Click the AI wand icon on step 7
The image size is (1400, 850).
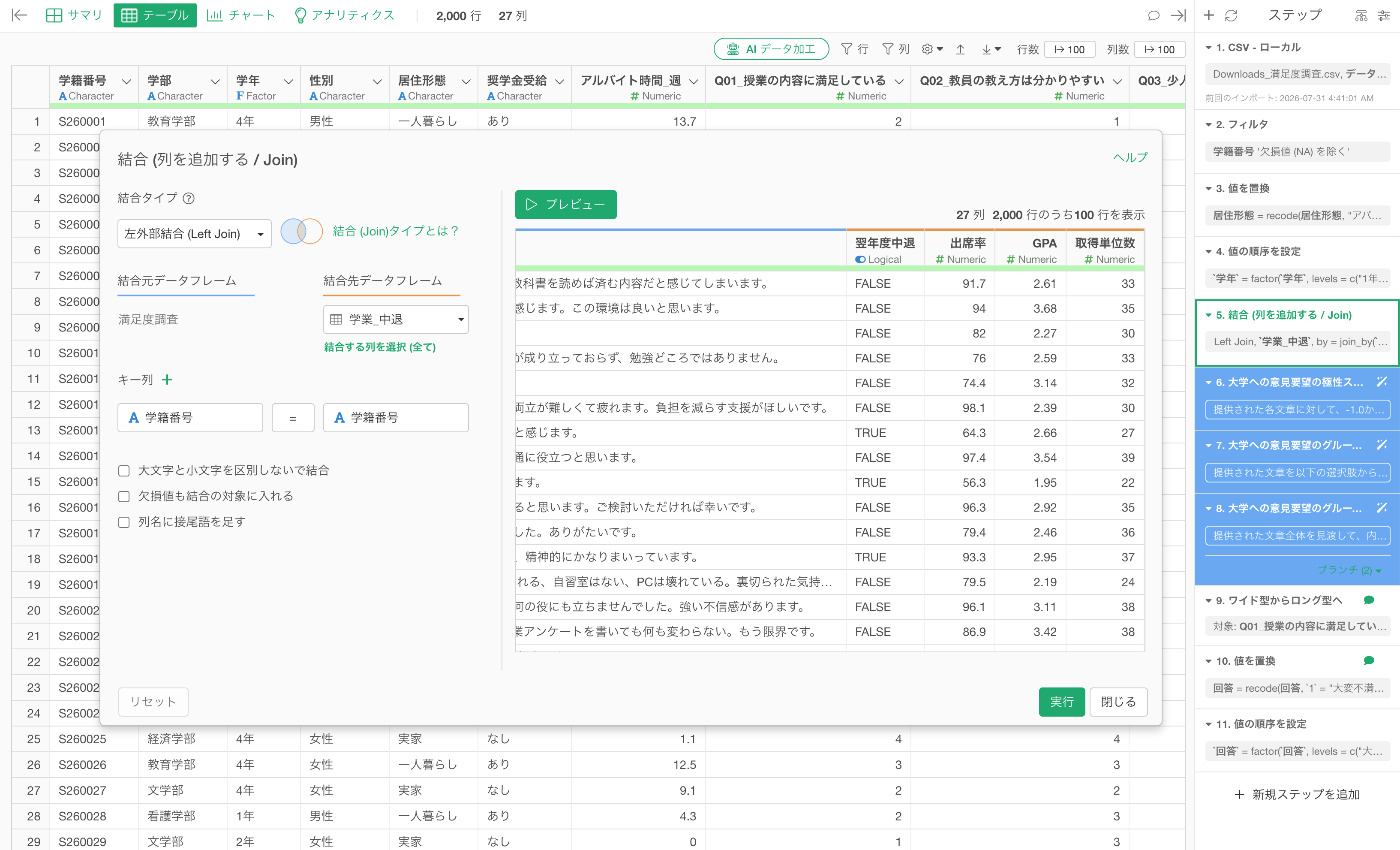(1382, 445)
